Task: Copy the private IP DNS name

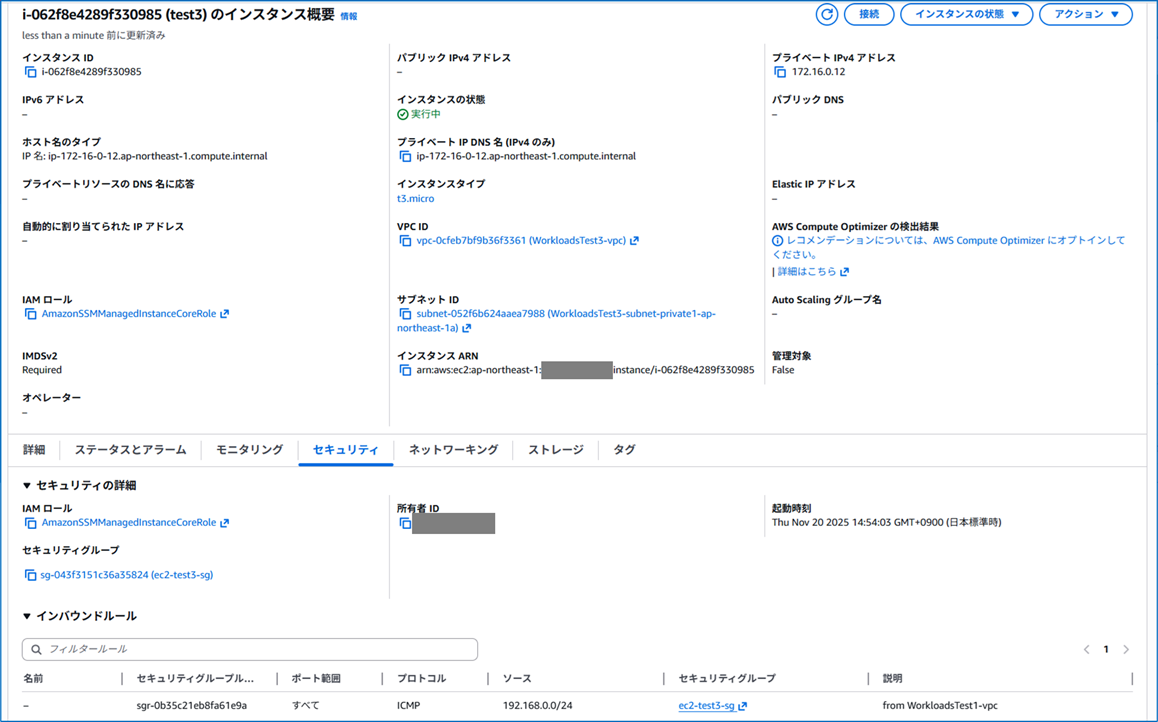Action: tap(406, 156)
